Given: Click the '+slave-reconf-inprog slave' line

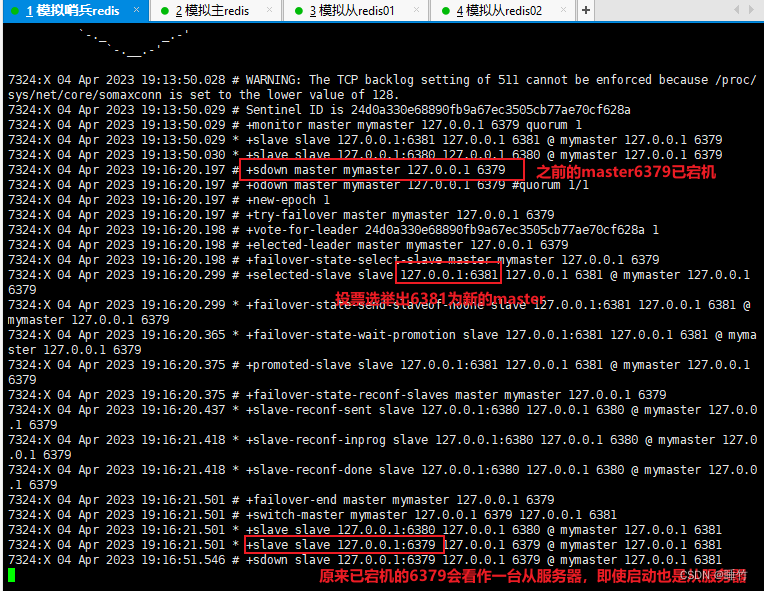Looking at the screenshot, I should pyautogui.click(x=382, y=447).
